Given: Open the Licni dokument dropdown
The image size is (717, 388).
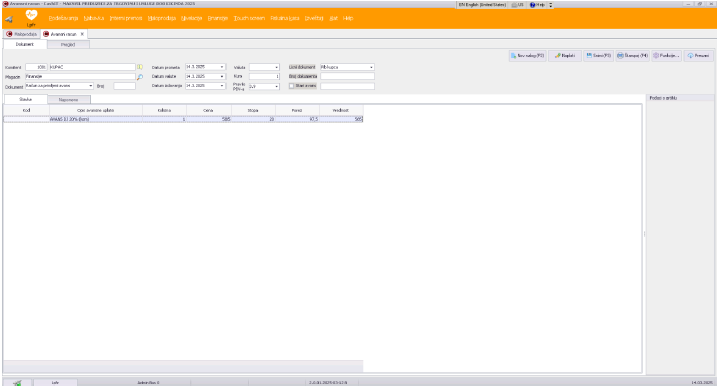Looking at the screenshot, I should point(371,67).
